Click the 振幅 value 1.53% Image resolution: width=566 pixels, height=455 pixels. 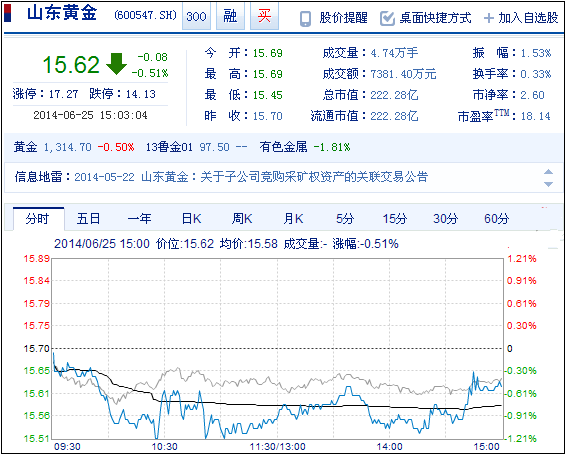(x=536, y=53)
